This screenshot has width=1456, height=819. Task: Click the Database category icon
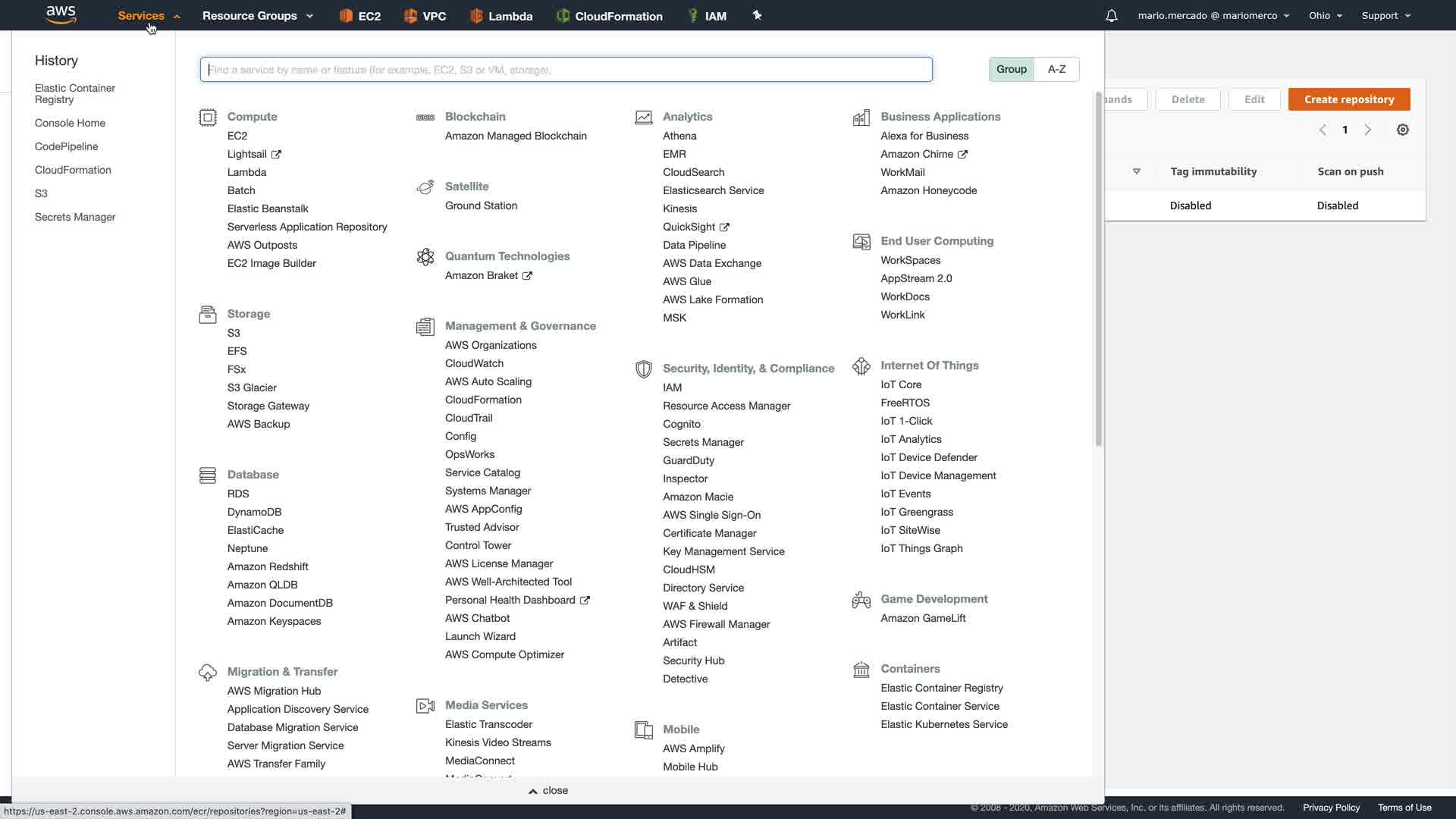pos(207,475)
